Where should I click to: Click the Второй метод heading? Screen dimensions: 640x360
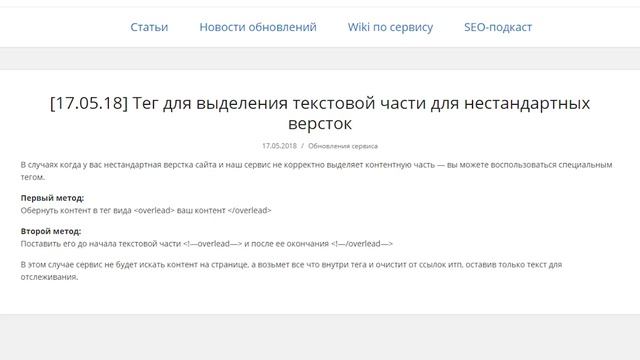[51, 231]
